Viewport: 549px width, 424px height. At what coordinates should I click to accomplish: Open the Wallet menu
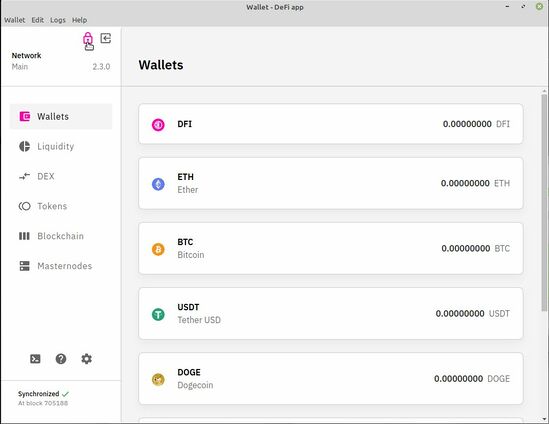pos(14,20)
